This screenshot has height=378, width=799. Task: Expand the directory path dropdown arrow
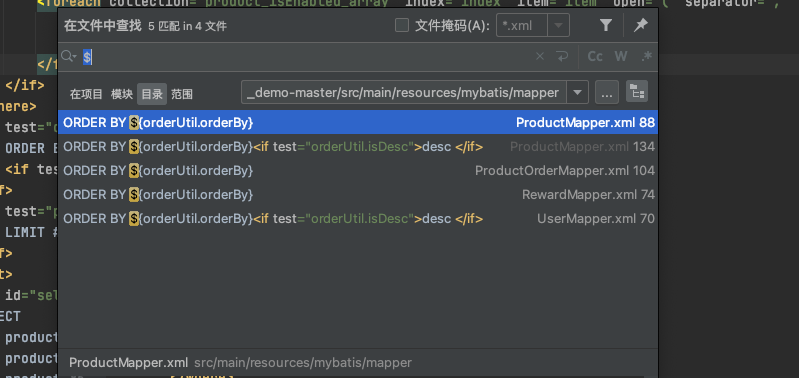coord(577,93)
